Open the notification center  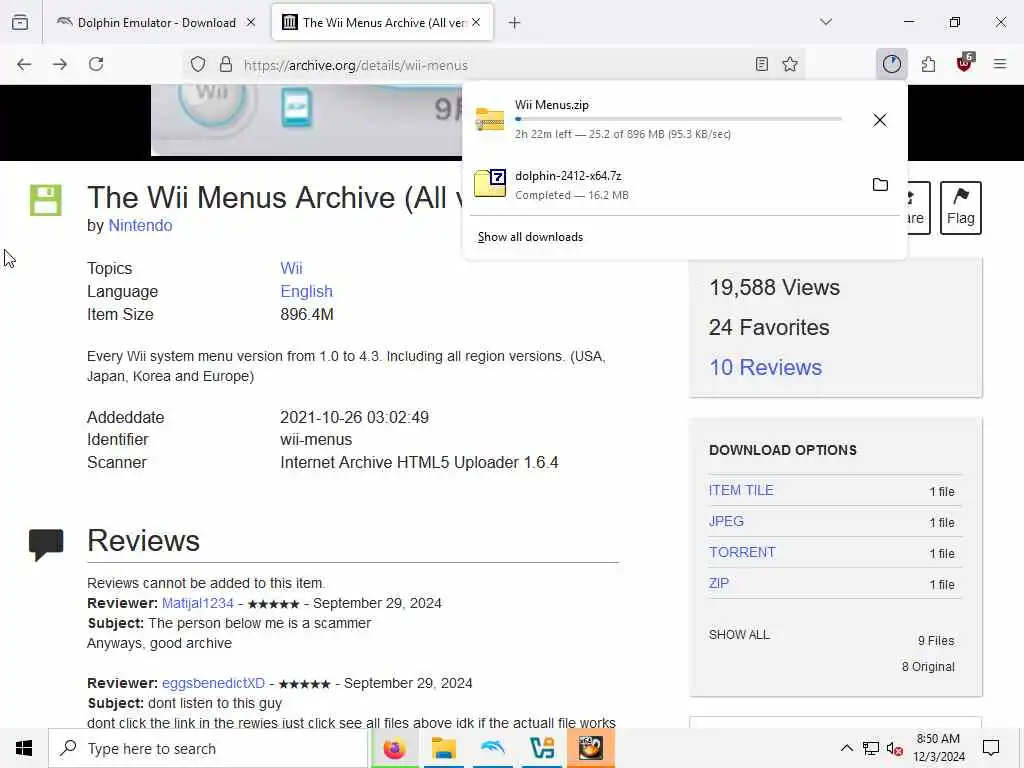tap(991, 748)
